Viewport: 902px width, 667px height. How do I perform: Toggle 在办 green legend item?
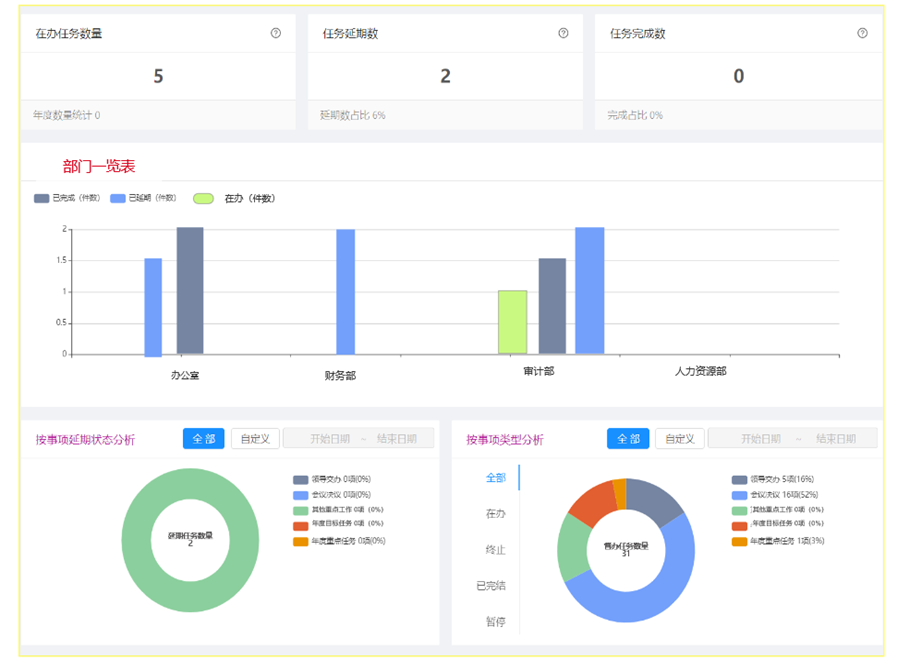tap(233, 198)
